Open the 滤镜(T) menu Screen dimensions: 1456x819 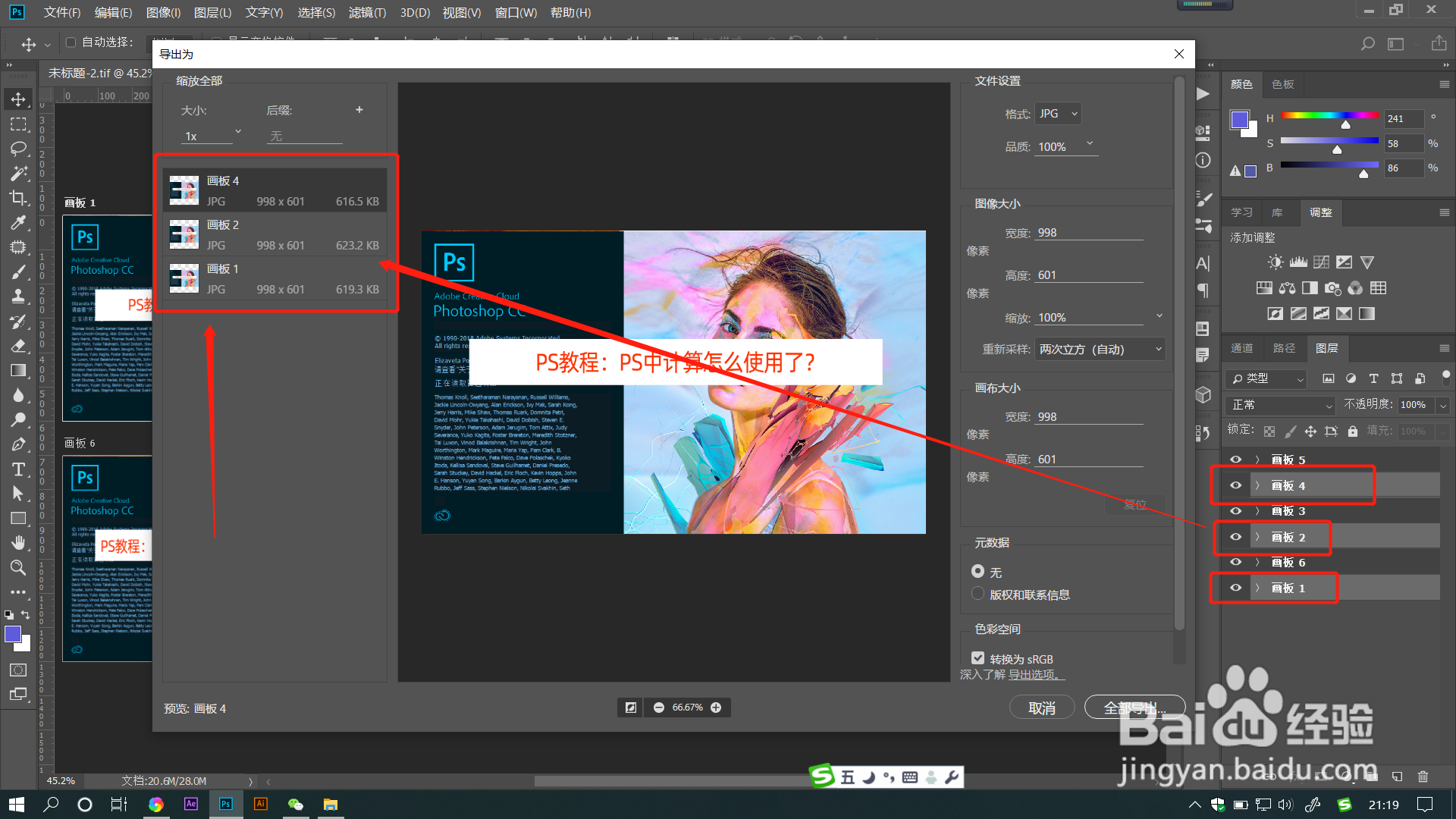(x=367, y=12)
